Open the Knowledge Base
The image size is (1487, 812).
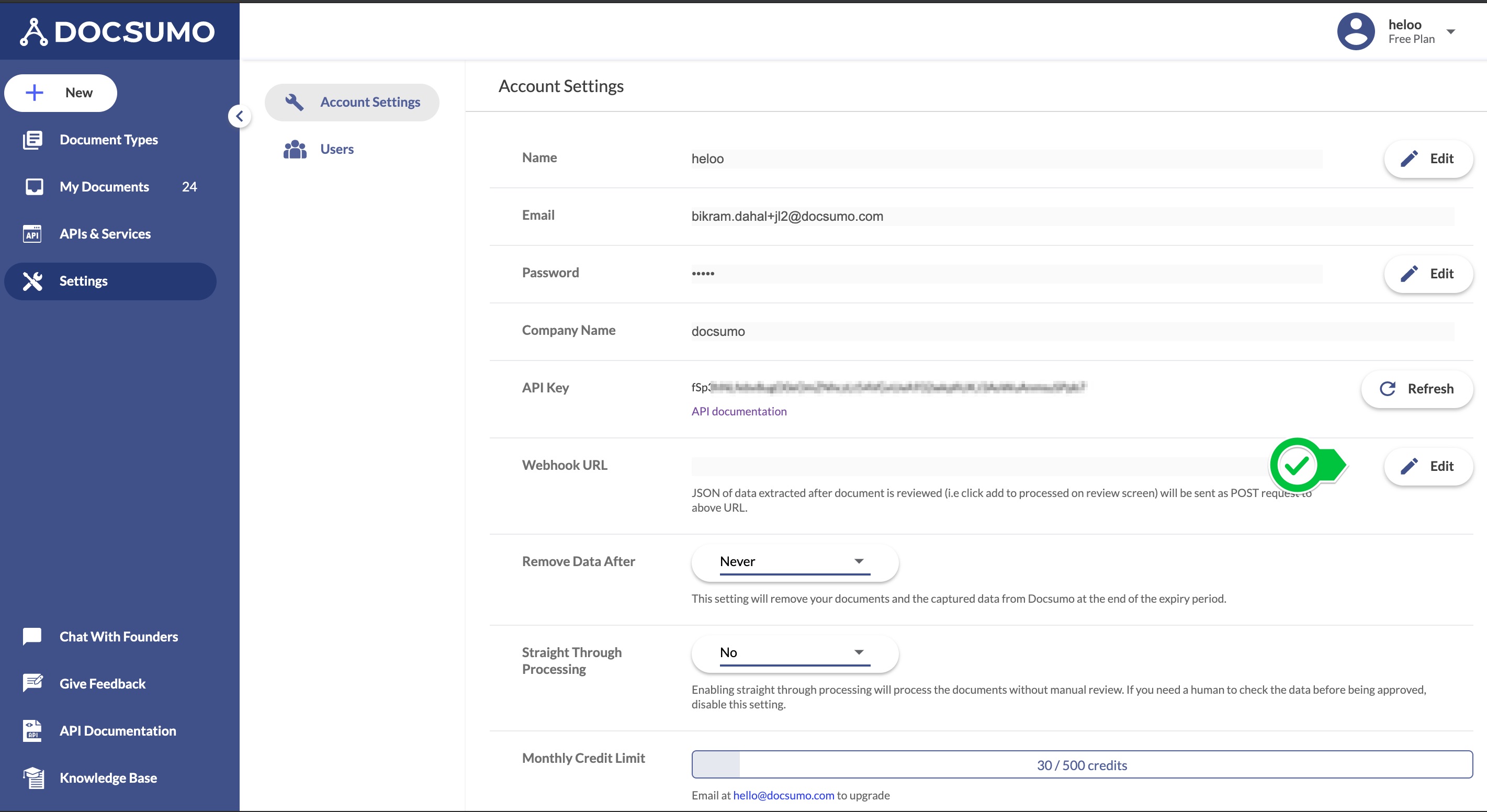click(108, 777)
